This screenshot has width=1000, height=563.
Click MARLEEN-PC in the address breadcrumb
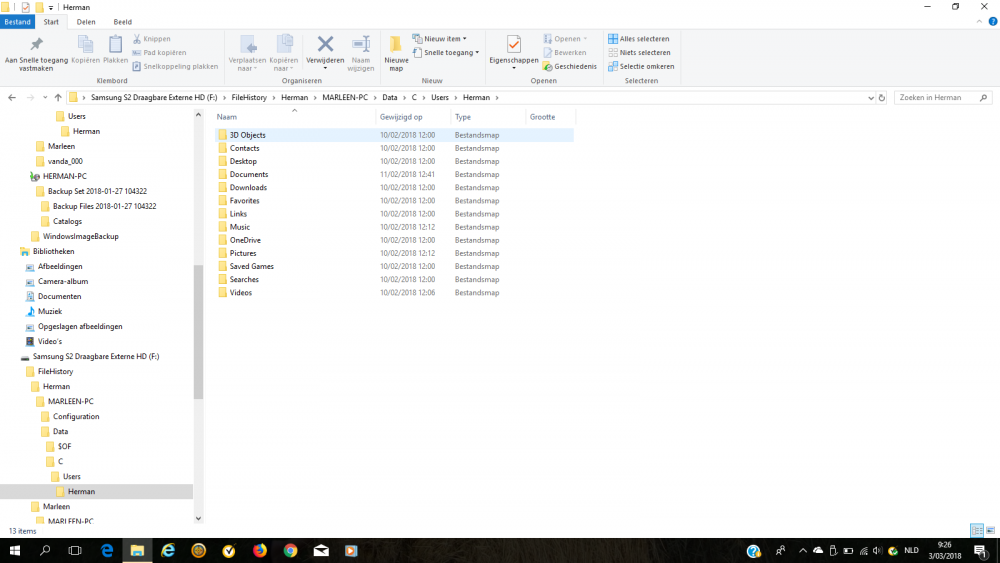(345, 98)
